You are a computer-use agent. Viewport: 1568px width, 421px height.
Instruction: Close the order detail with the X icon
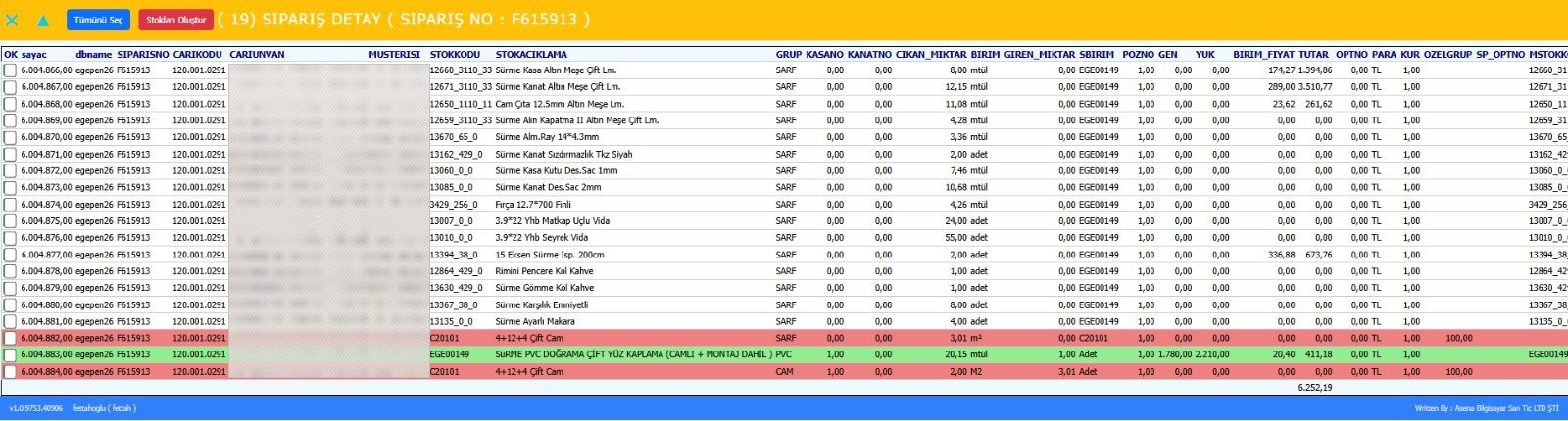click(x=12, y=20)
